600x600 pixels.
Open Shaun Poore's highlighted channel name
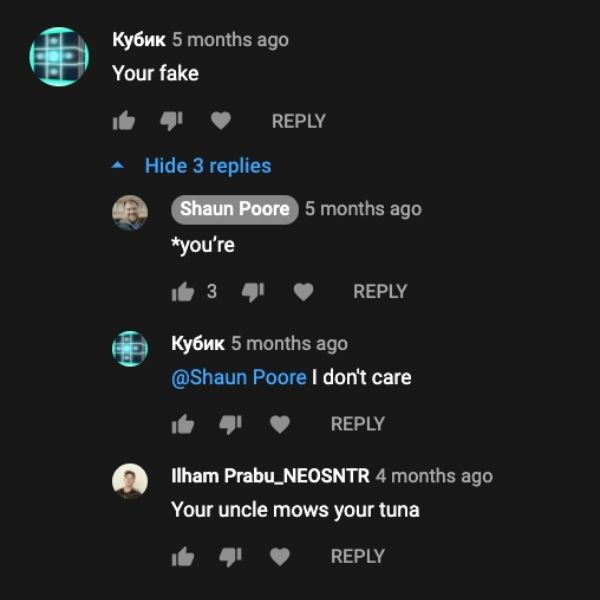(235, 209)
